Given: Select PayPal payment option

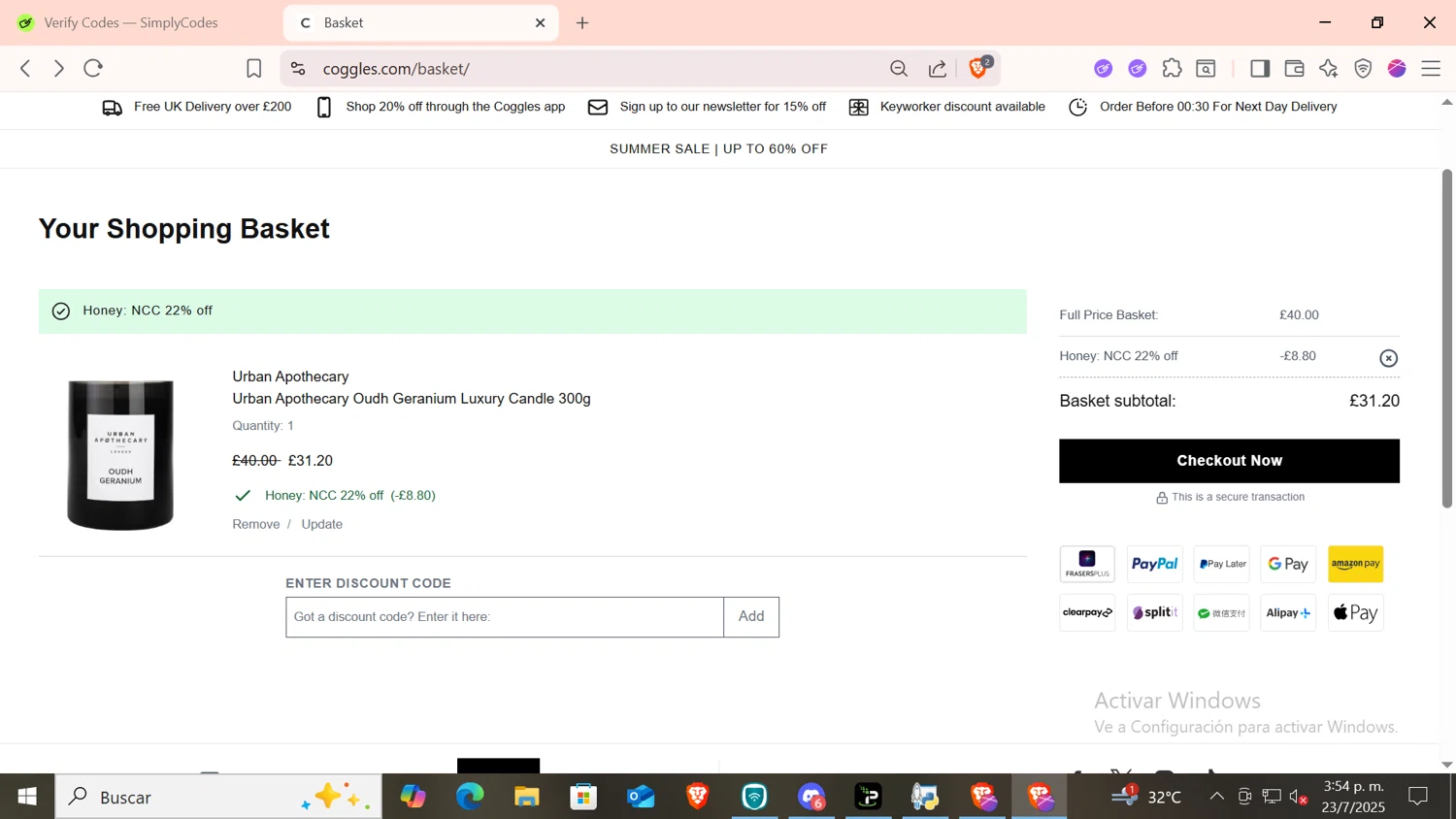Looking at the screenshot, I should click(x=1154, y=564).
